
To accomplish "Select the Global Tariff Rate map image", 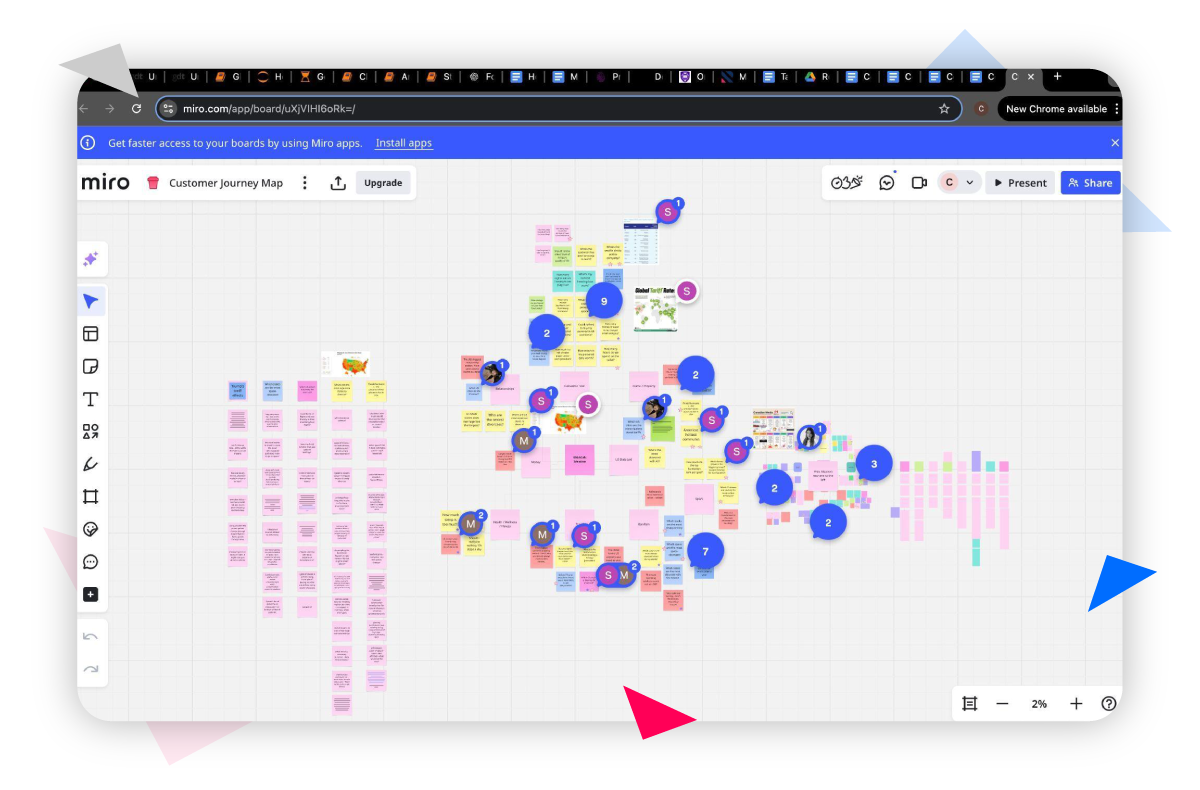I will pyautogui.click(x=656, y=308).
